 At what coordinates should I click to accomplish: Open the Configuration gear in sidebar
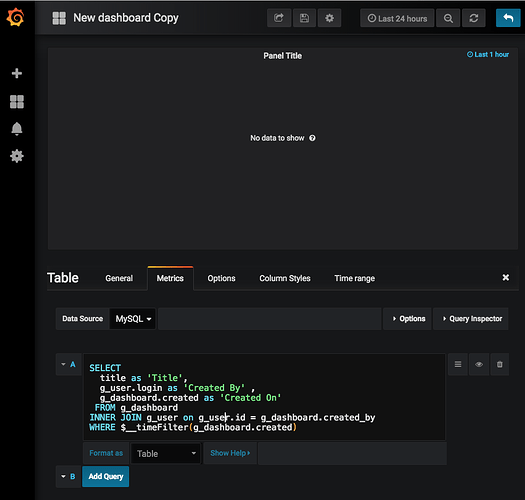pos(17,156)
